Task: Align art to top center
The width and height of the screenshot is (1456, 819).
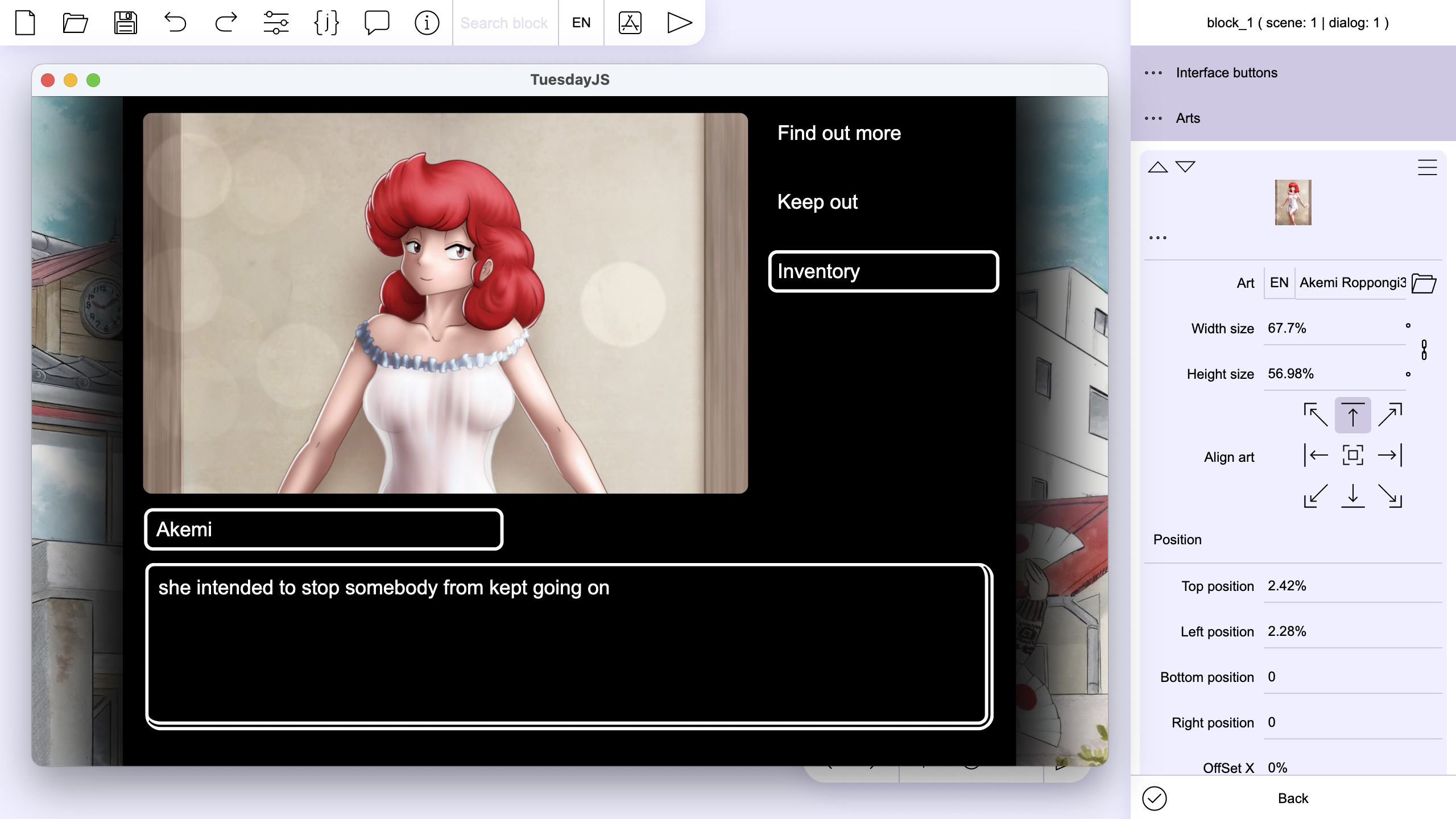Action: (x=1352, y=415)
